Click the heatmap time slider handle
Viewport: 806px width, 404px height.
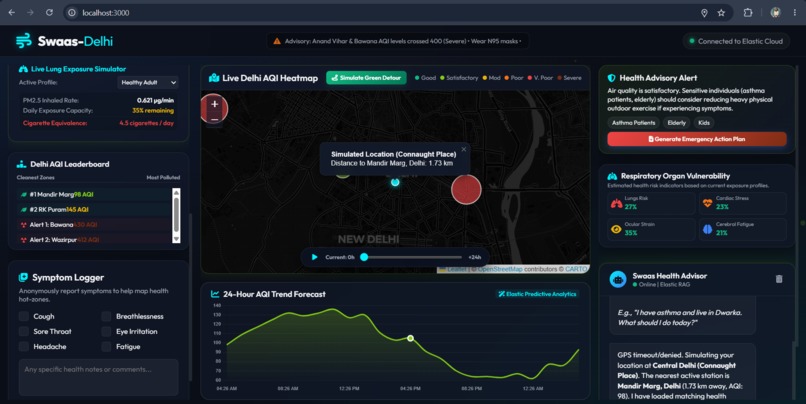pyautogui.click(x=364, y=257)
